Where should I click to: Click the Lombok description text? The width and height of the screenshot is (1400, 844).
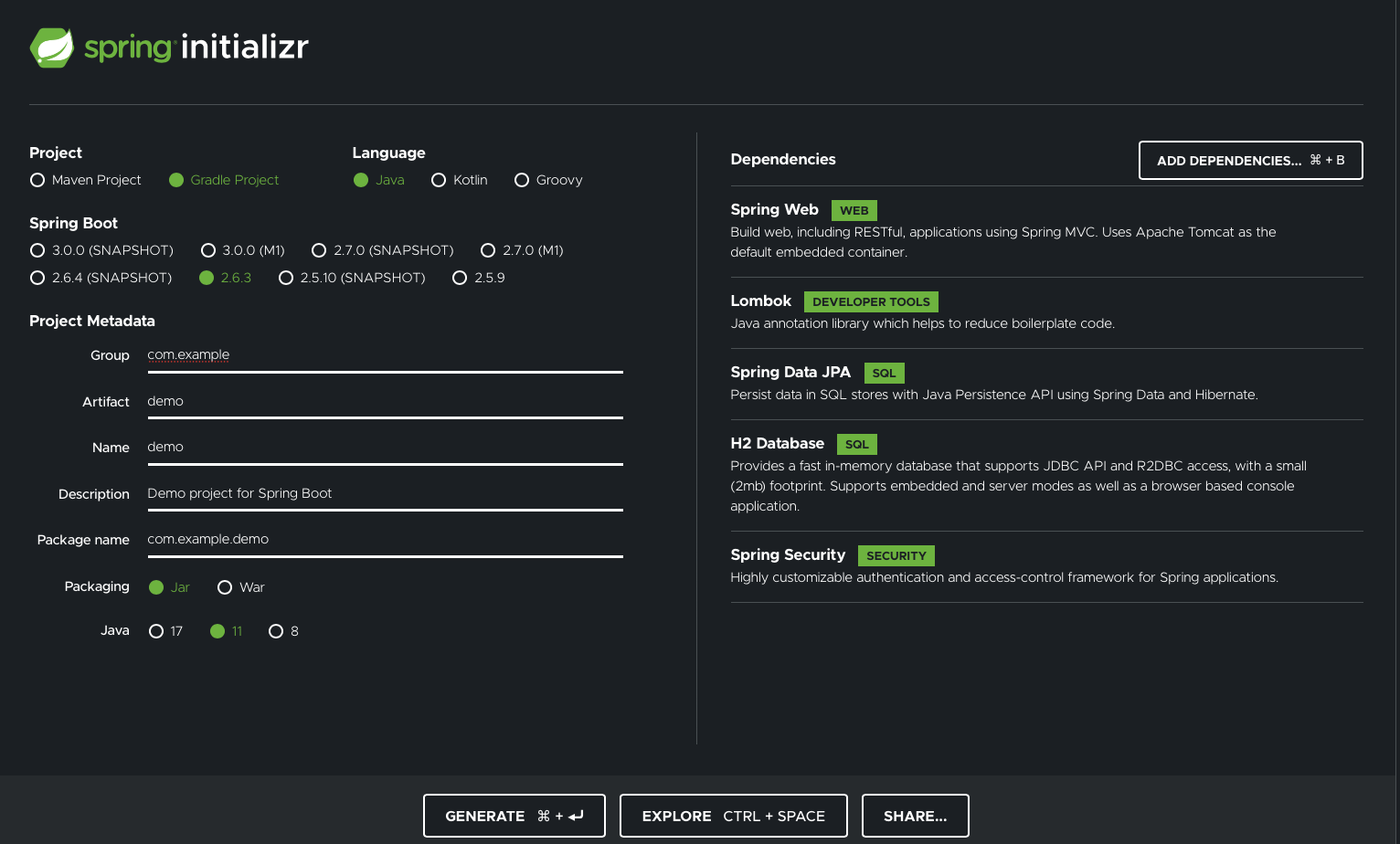922,323
